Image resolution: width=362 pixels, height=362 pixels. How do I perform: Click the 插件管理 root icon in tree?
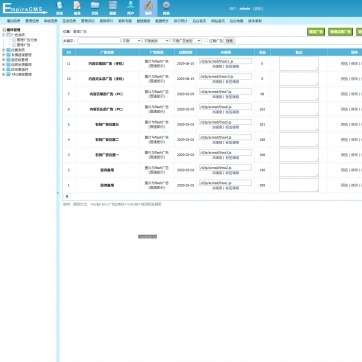(x=4, y=30)
